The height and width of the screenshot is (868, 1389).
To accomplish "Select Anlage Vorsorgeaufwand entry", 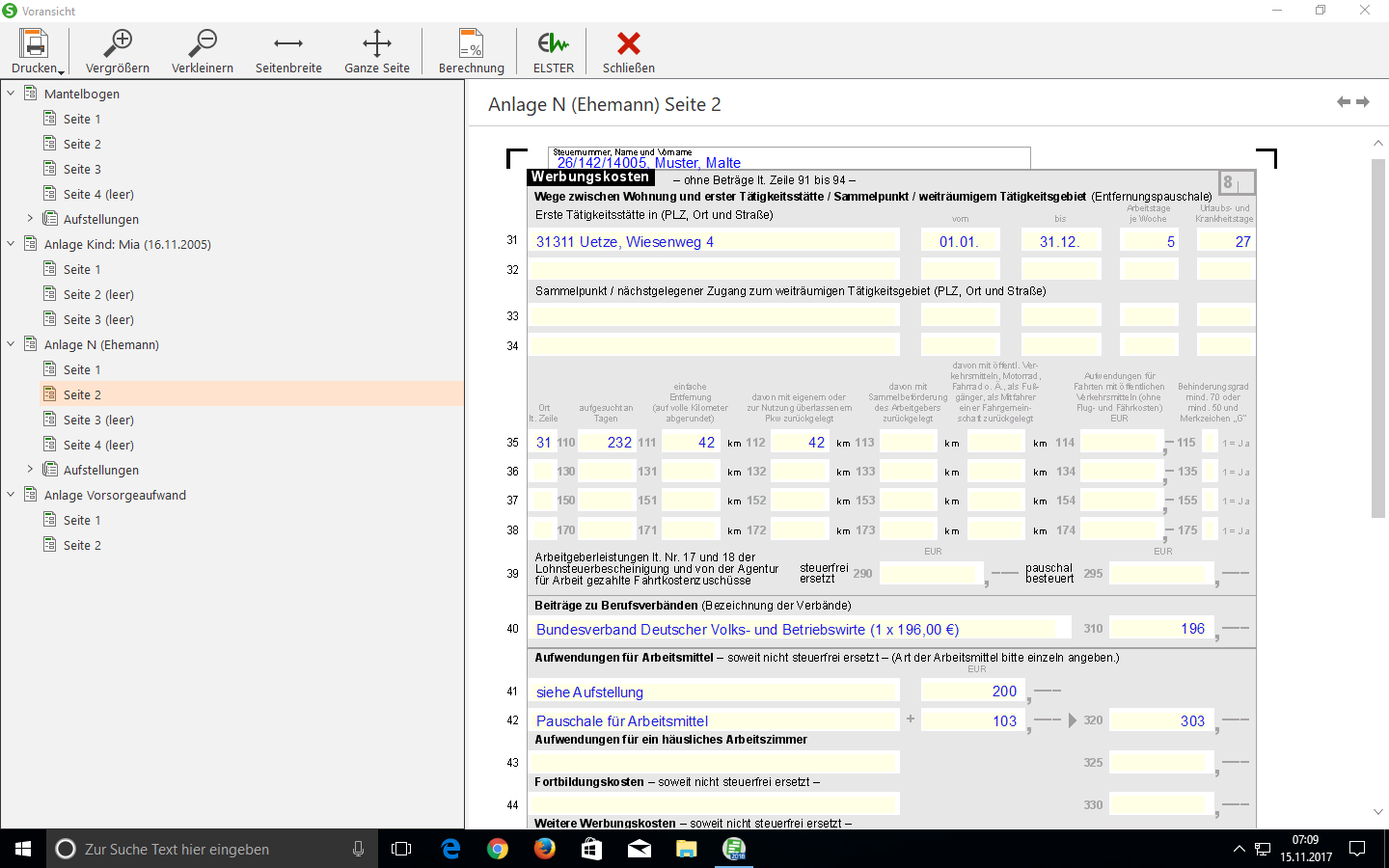I will (115, 495).
